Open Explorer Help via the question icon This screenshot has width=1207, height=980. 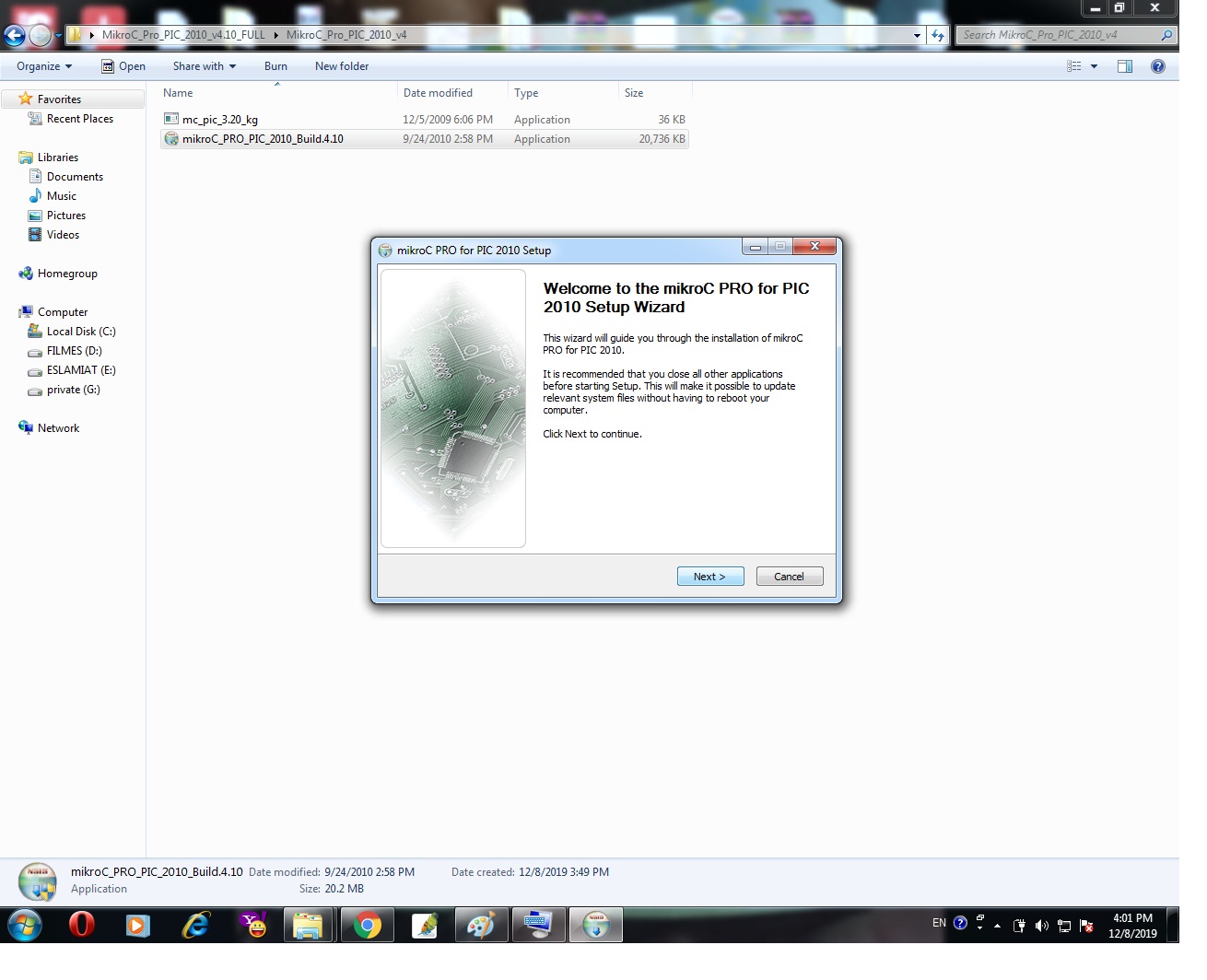pyautogui.click(x=1158, y=66)
